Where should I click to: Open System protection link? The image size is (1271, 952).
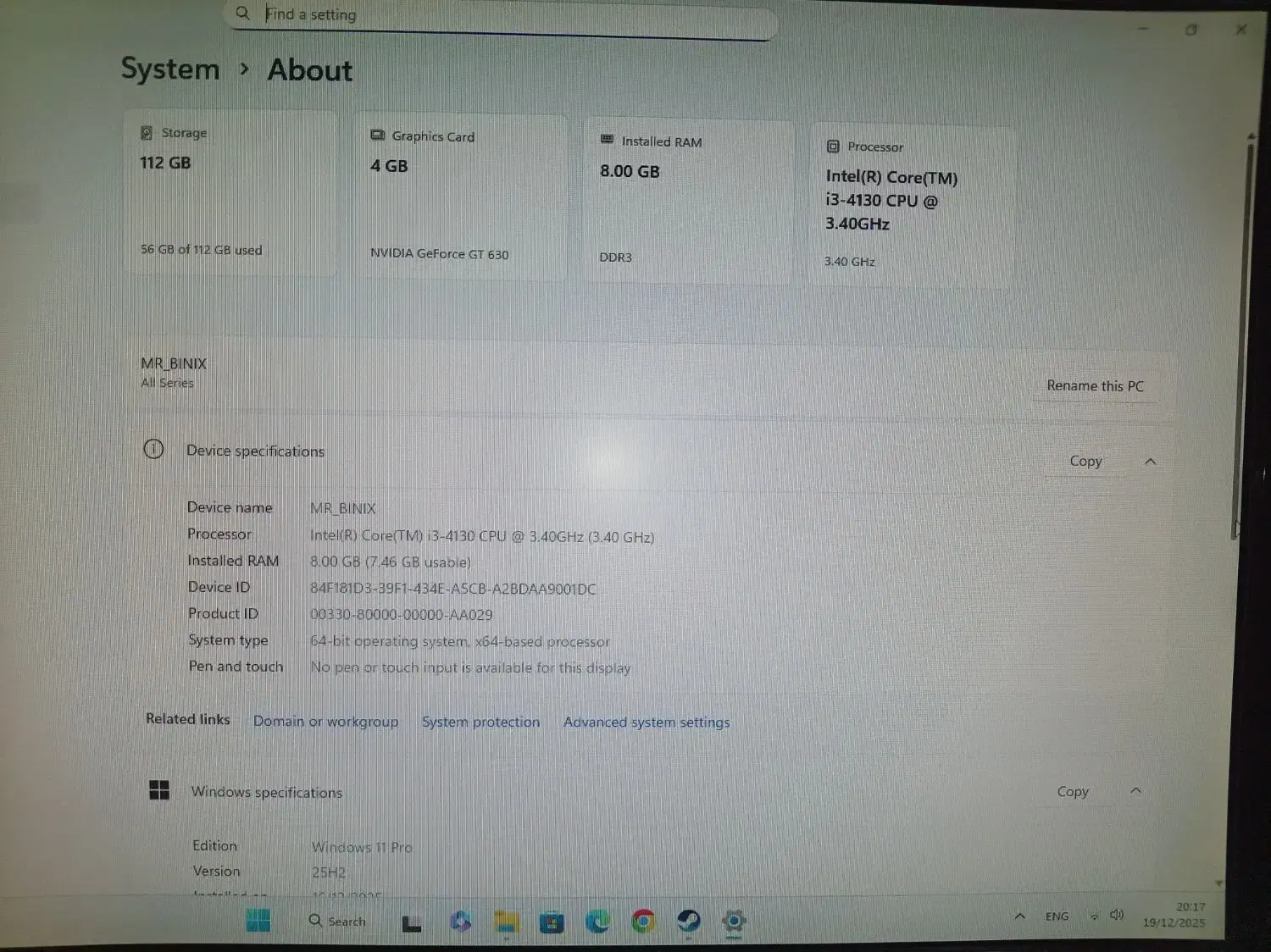480,722
